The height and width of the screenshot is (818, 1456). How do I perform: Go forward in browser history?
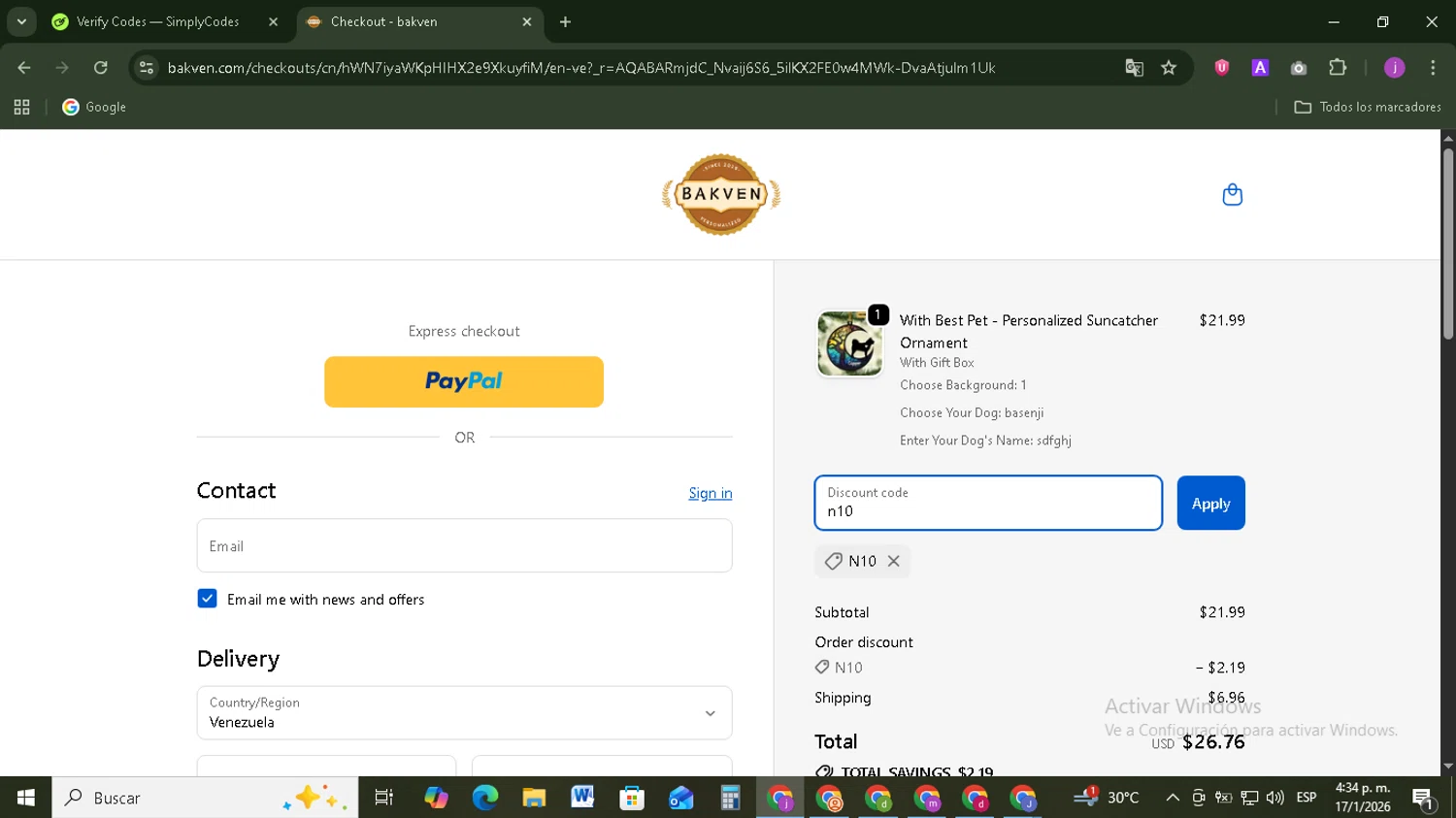(62, 67)
